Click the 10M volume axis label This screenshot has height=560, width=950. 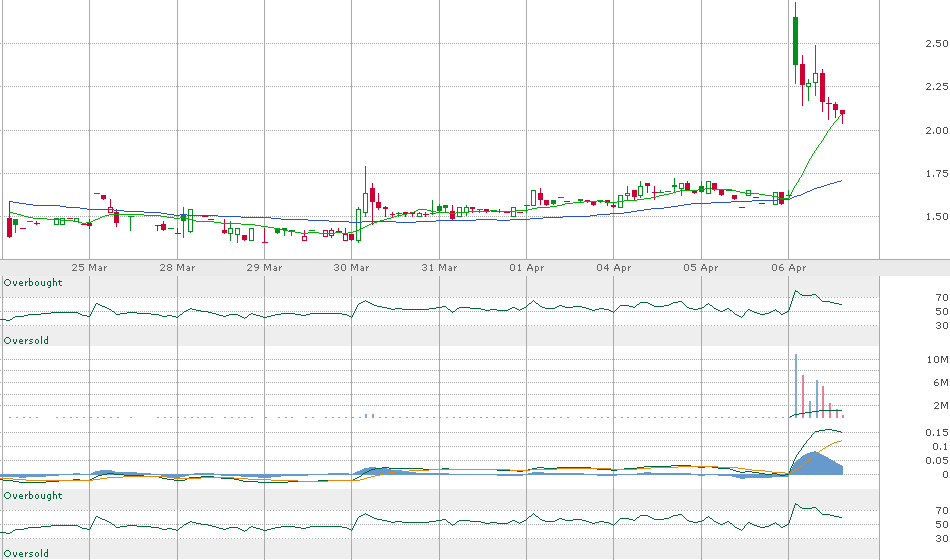[x=938, y=359]
